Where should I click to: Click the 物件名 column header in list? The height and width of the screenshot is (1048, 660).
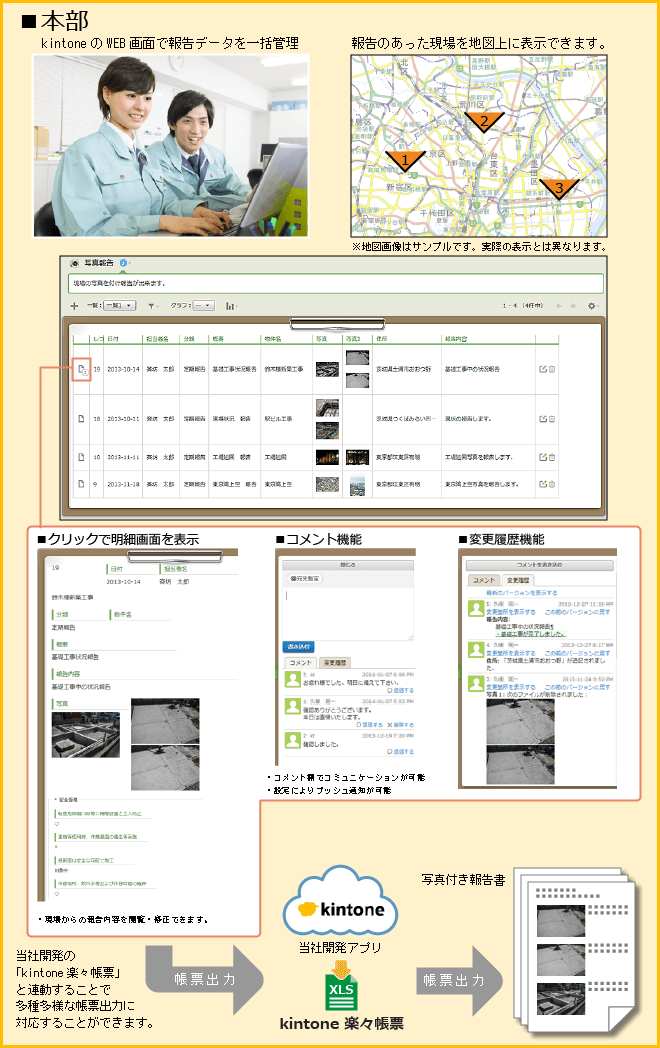point(272,339)
